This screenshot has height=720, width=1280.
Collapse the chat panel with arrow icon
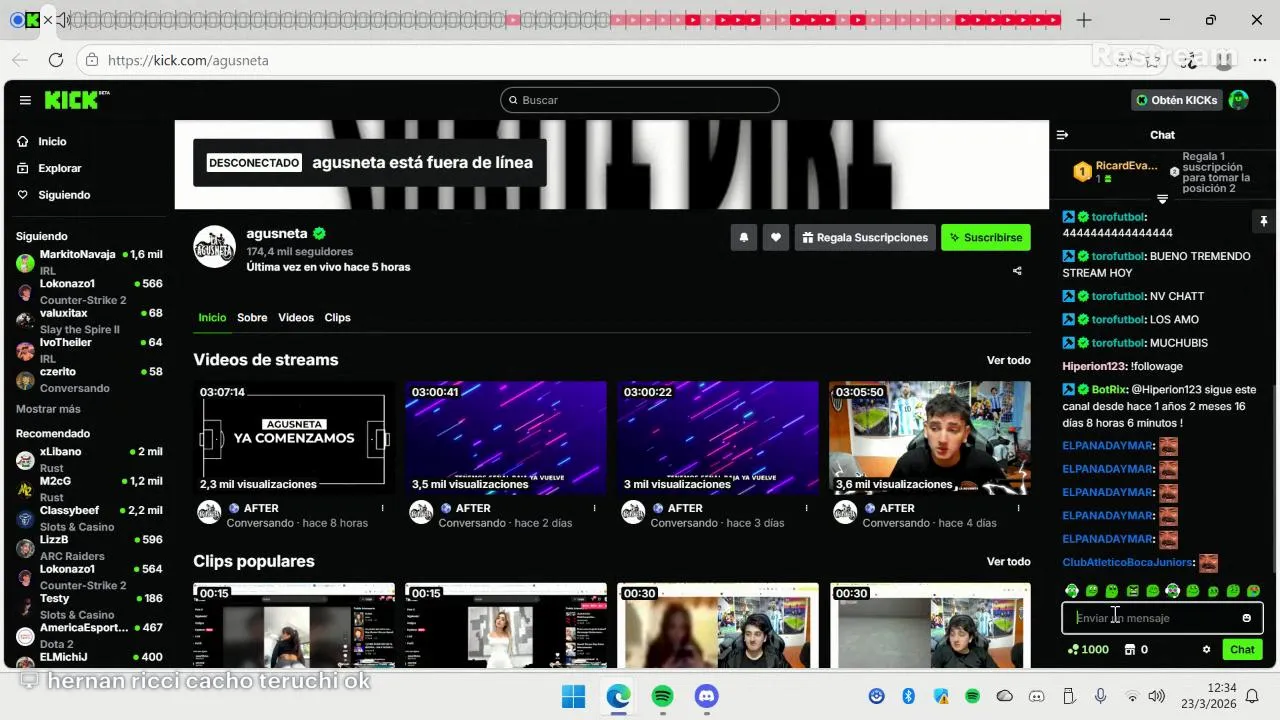coord(1062,135)
